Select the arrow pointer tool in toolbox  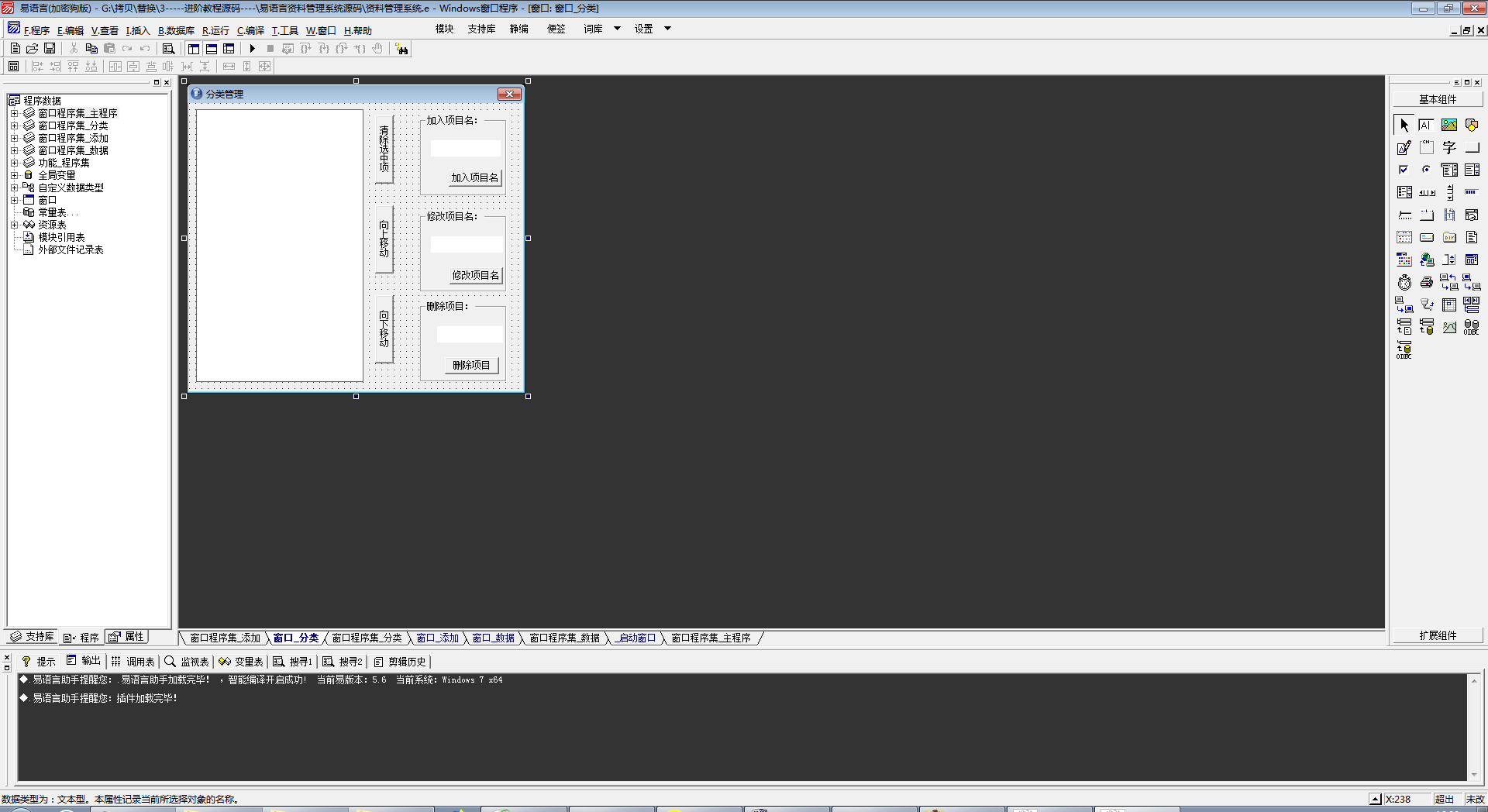1404,125
